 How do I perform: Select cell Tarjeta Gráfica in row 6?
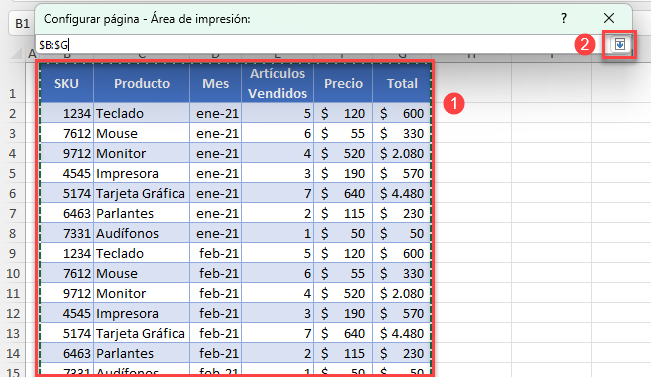(142, 193)
